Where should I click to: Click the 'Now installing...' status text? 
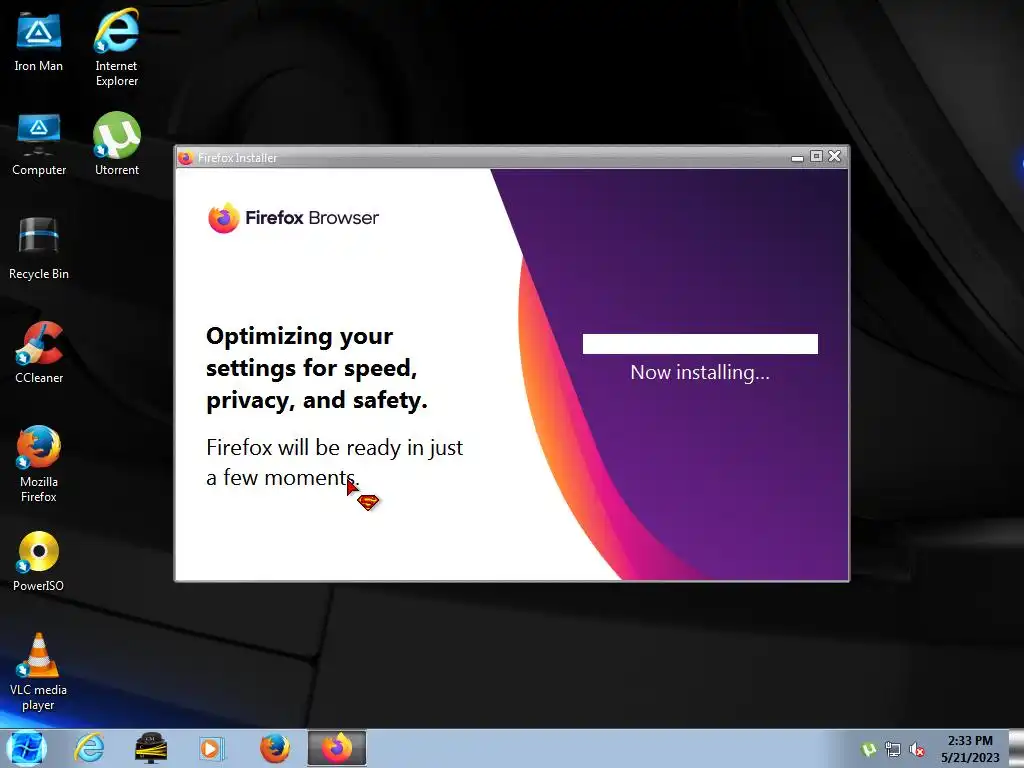(700, 372)
